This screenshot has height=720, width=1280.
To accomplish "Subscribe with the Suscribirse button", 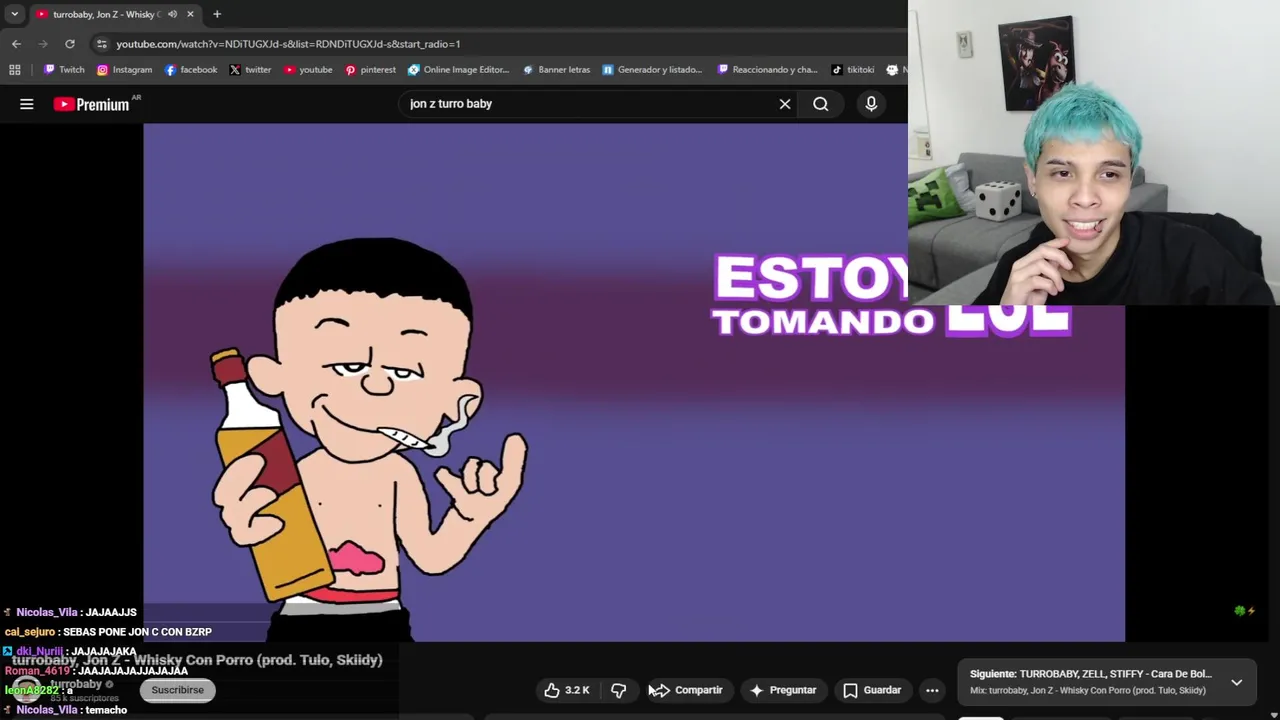I will [178, 690].
